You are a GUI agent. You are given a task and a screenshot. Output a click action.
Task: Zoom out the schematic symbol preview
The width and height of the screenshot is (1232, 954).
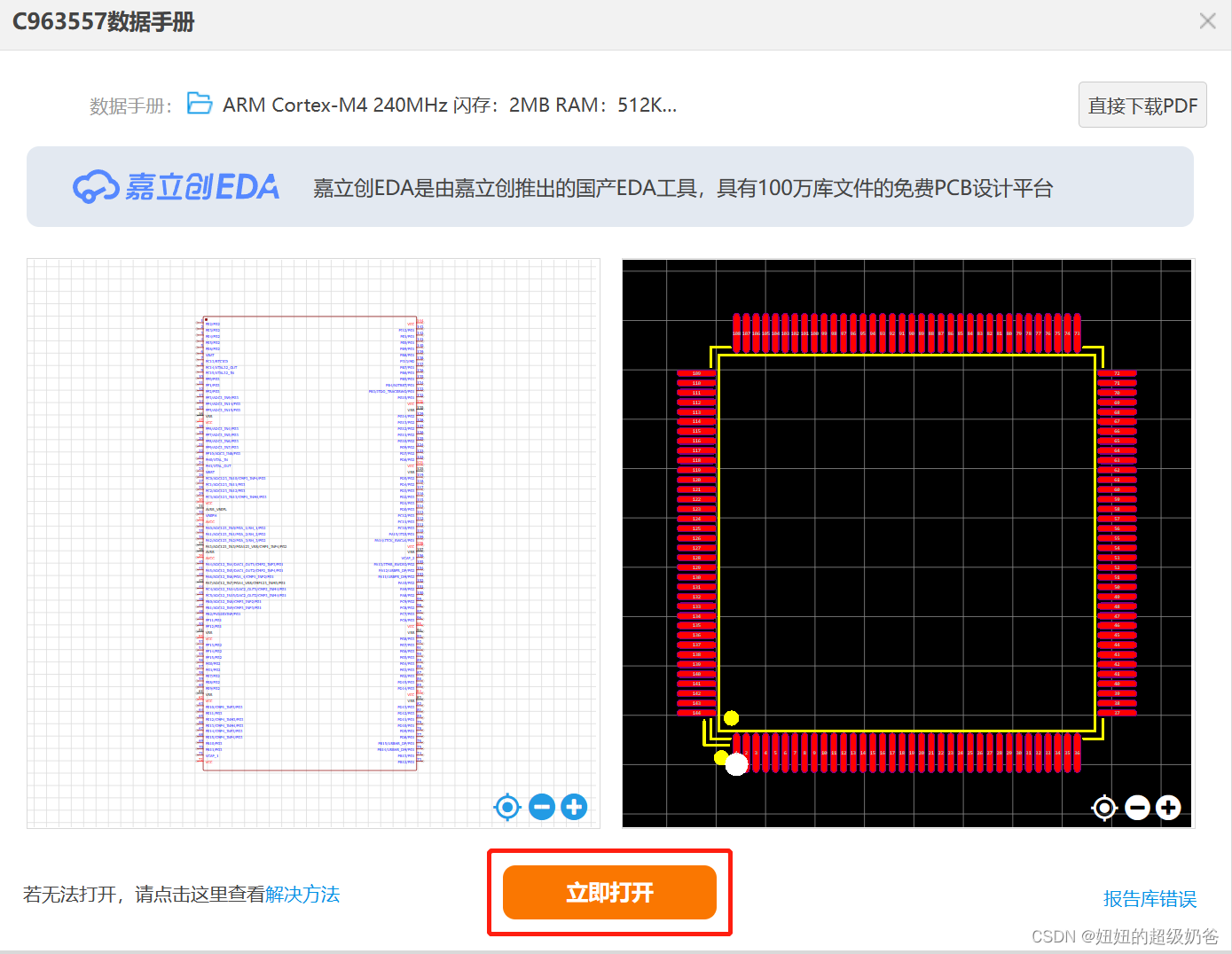[x=542, y=807]
